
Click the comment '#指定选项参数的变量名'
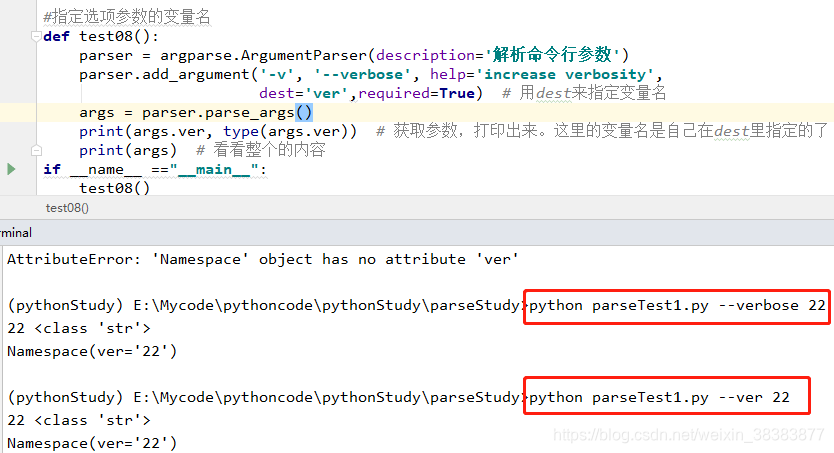(x=127, y=17)
